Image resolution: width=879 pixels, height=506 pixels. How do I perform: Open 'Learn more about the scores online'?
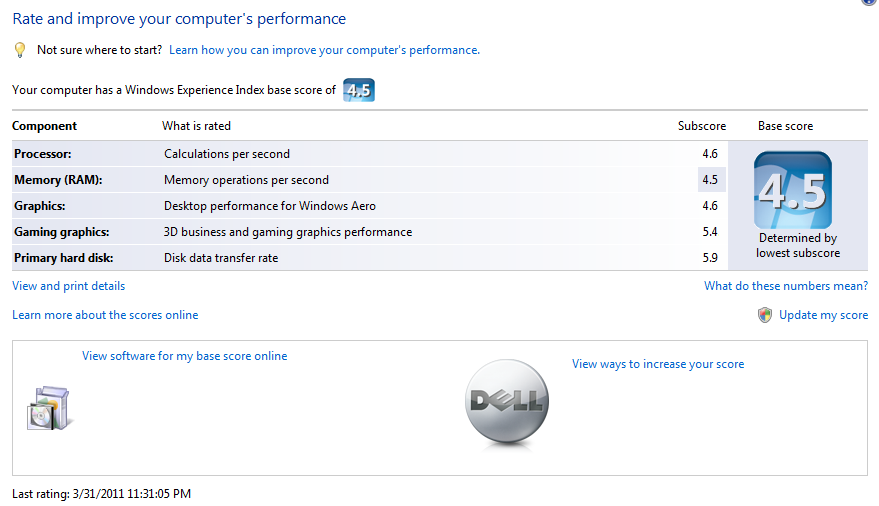tap(105, 315)
